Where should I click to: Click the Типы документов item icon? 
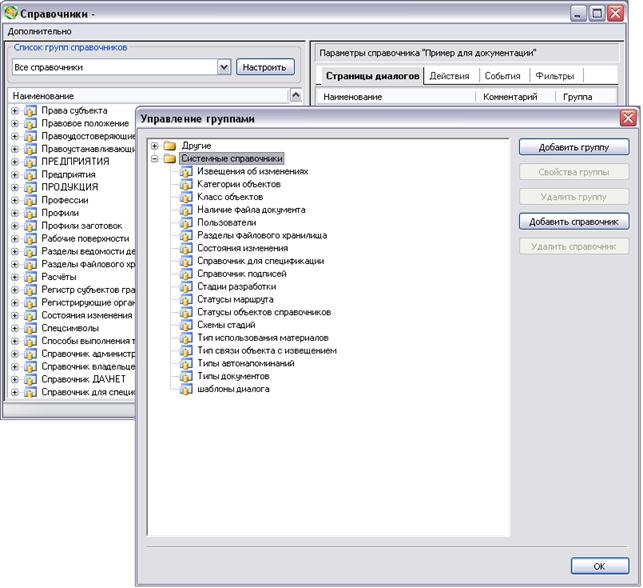click(x=188, y=376)
